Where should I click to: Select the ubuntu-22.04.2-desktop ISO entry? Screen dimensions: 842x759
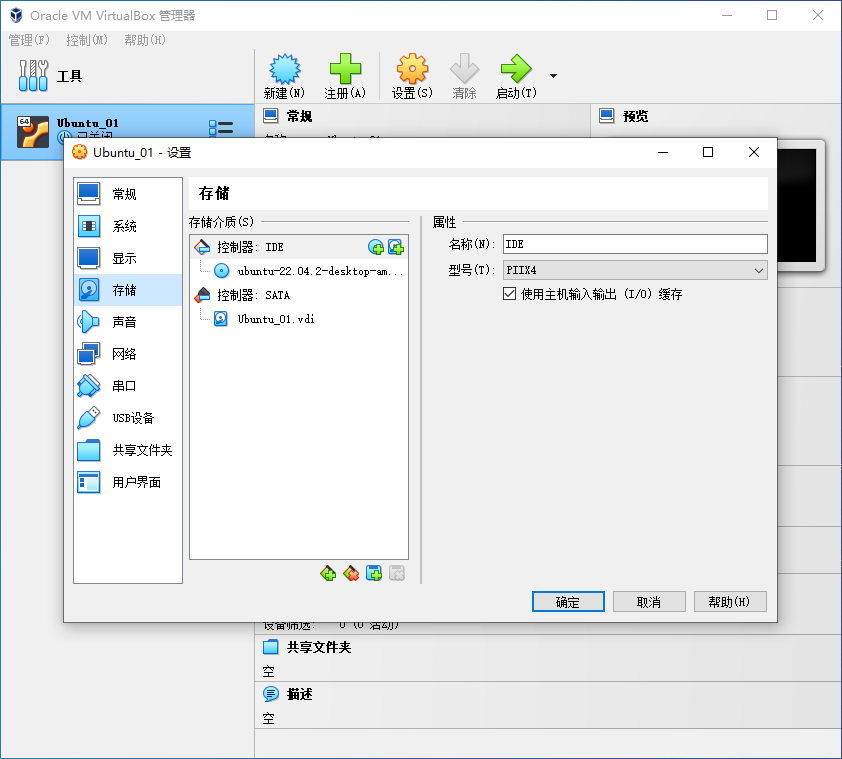[299, 271]
